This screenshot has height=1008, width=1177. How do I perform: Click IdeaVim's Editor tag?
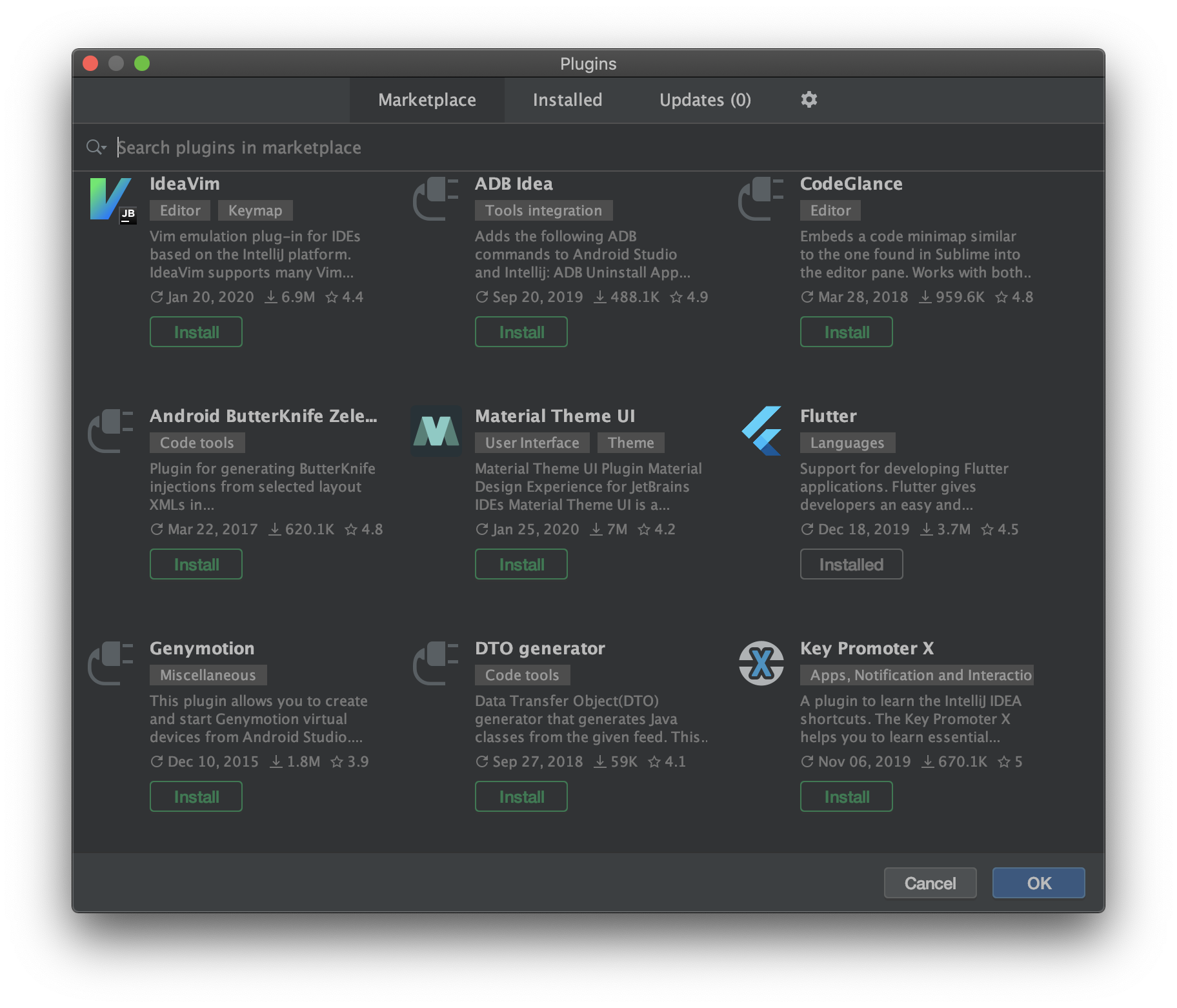pos(180,210)
